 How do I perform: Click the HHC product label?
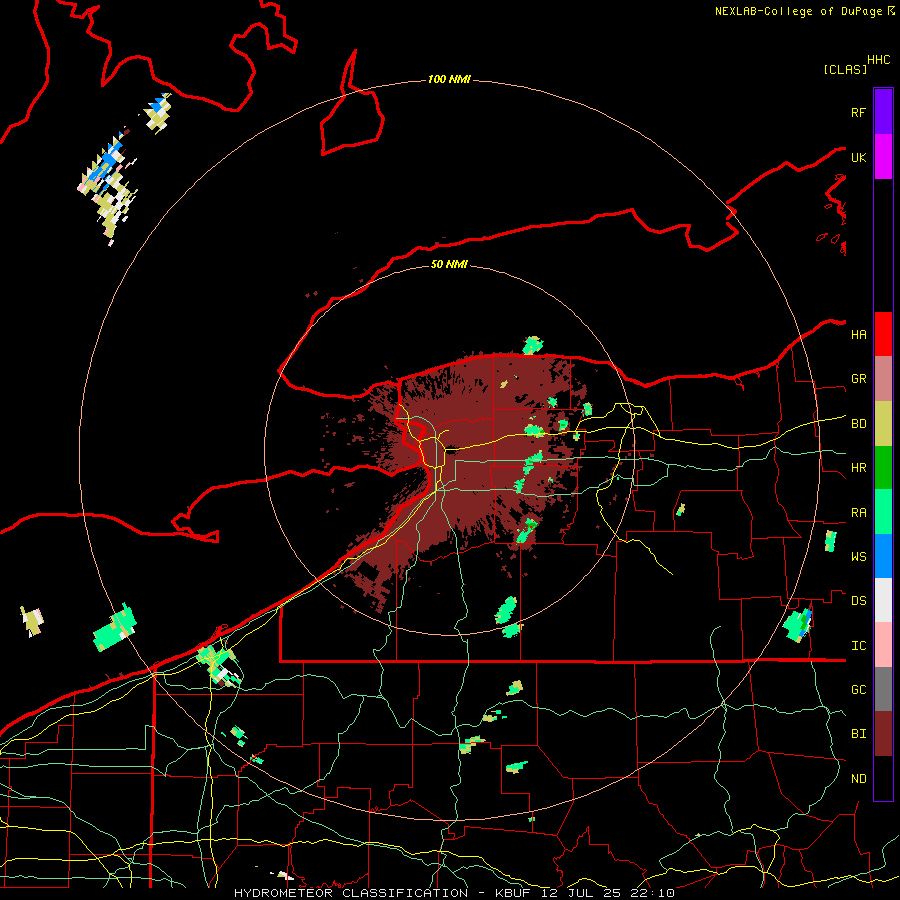click(x=878, y=60)
